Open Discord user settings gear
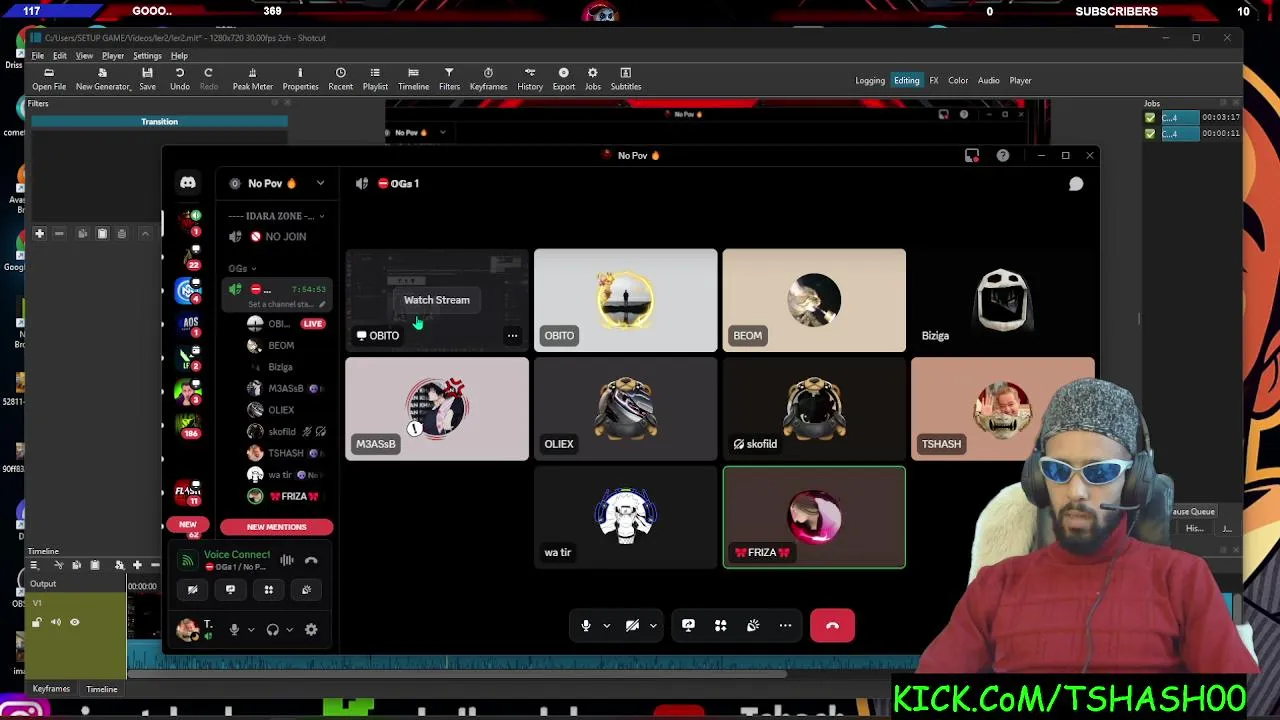 coord(311,629)
